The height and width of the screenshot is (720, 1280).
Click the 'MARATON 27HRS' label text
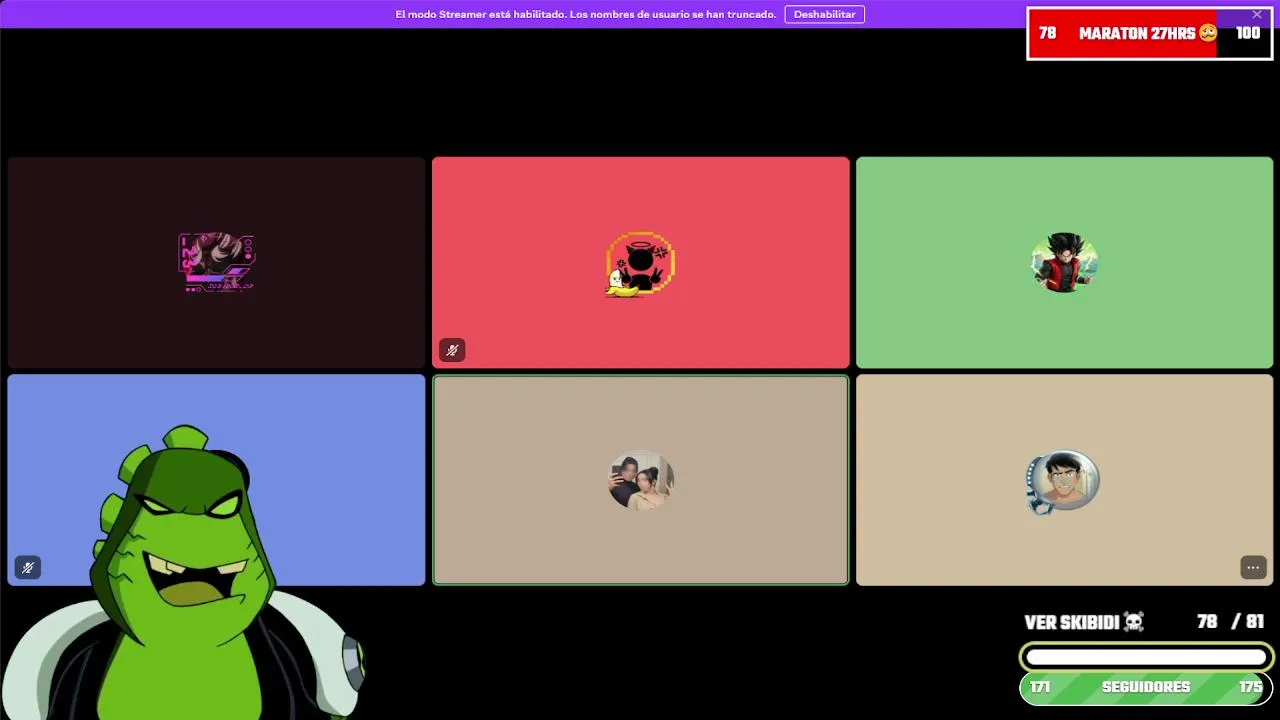pos(1137,33)
